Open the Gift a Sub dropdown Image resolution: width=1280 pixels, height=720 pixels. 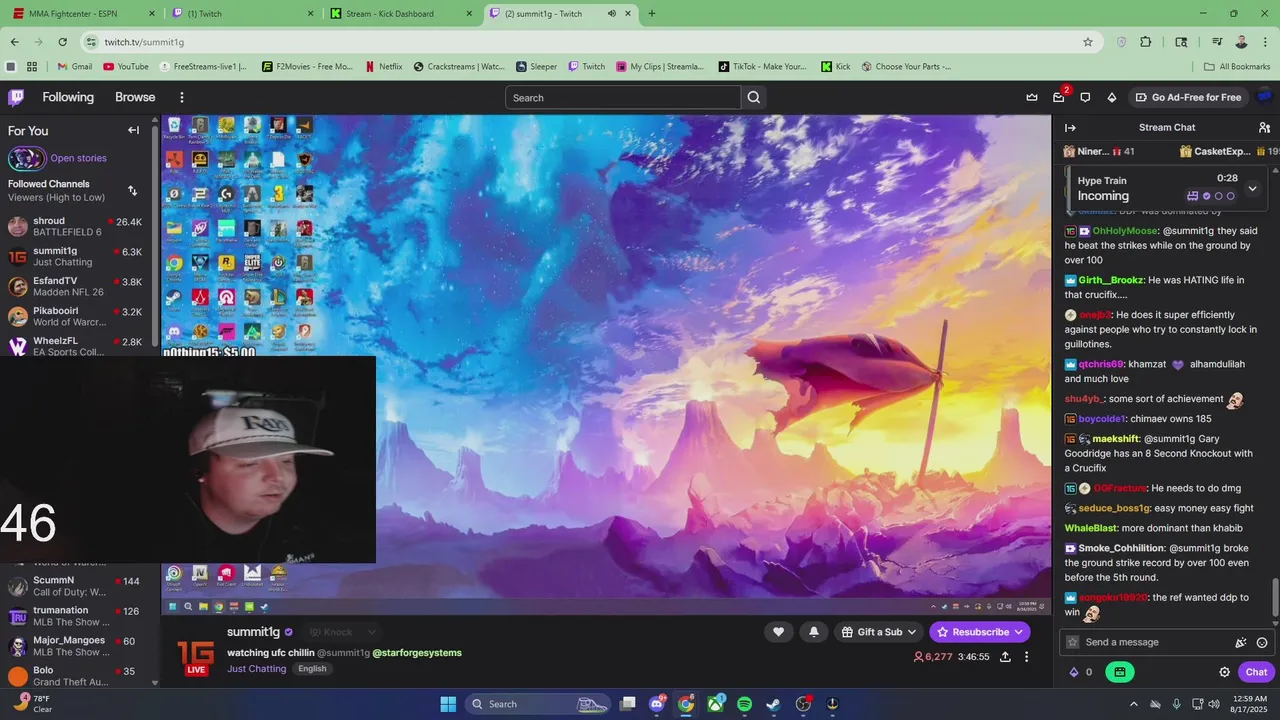point(879,632)
